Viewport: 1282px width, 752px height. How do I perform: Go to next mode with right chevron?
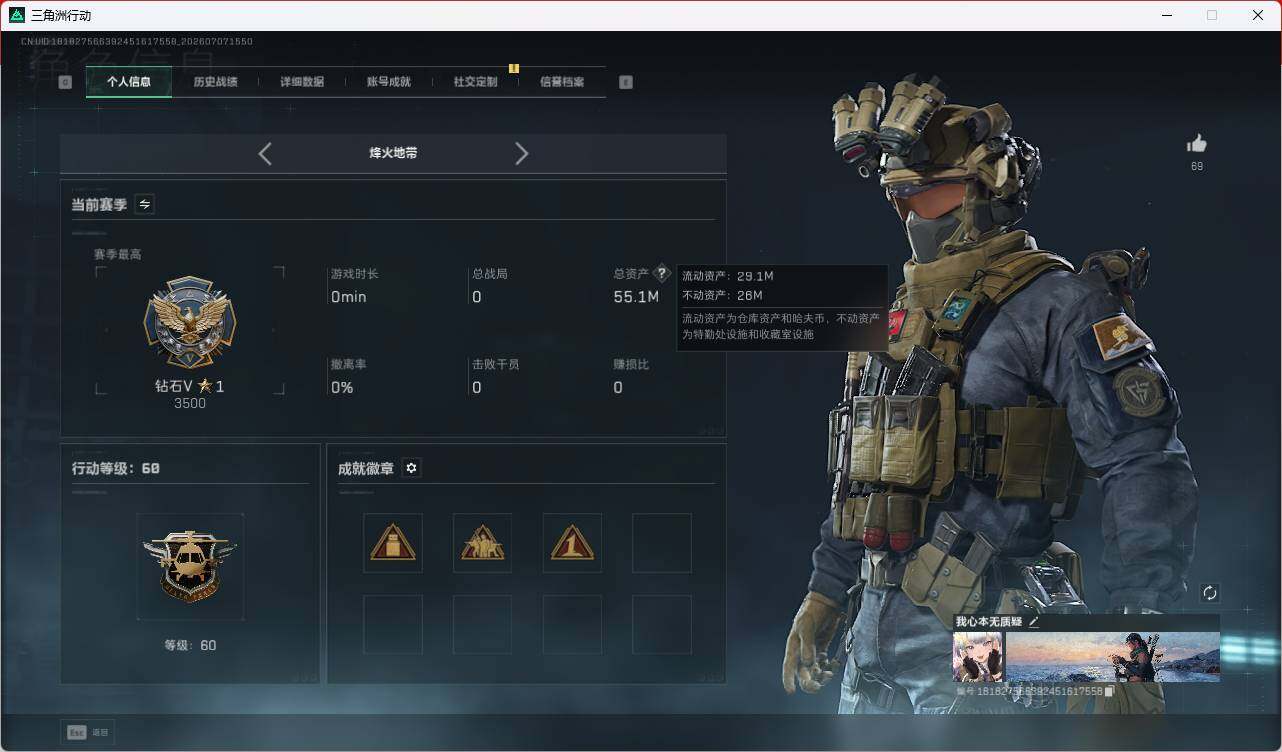521,153
